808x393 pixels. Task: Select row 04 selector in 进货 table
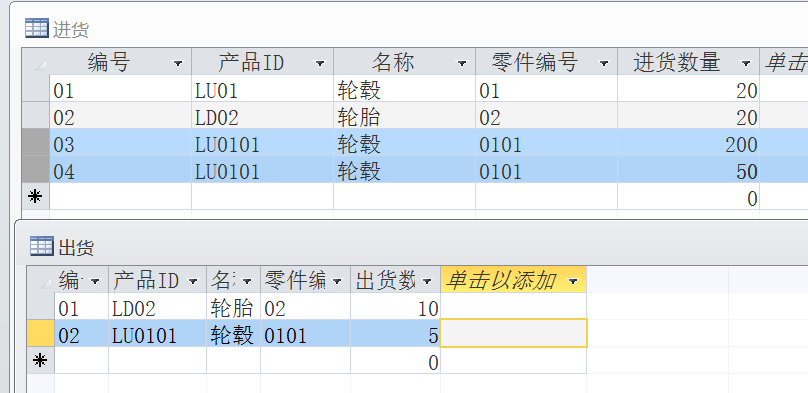36,169
